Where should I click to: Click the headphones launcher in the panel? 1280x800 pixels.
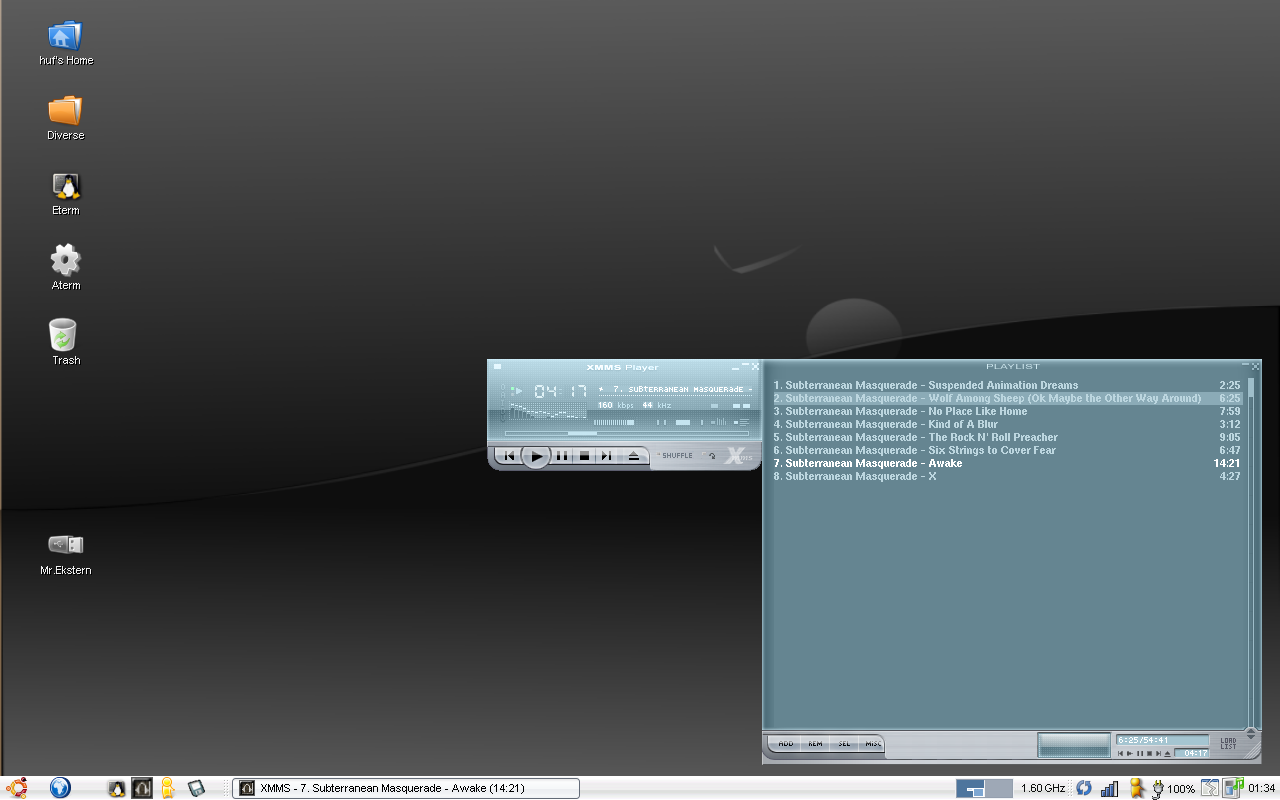point(142,788)
